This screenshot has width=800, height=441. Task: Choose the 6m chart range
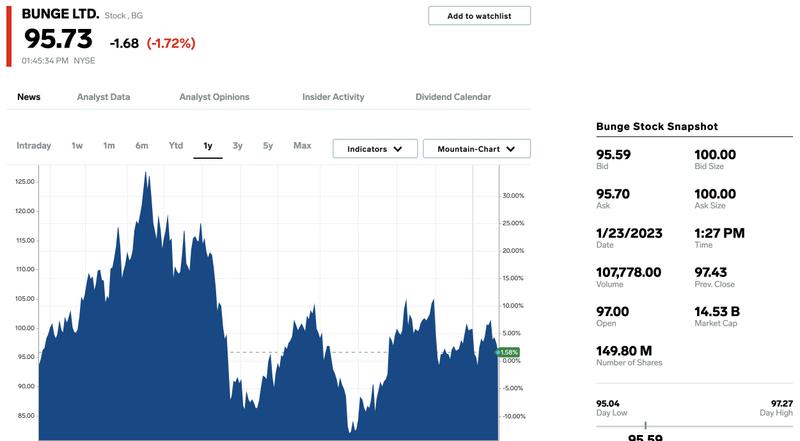click(x=142, y=145)
